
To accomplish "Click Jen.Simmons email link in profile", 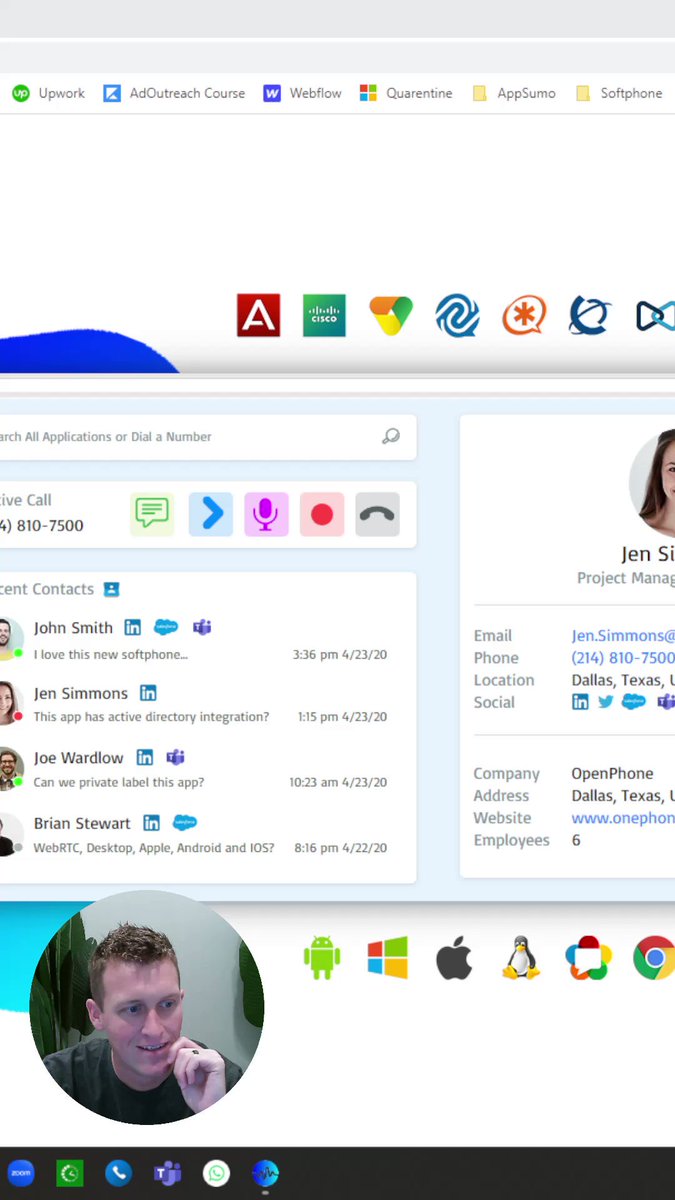I will coord(623,635).
